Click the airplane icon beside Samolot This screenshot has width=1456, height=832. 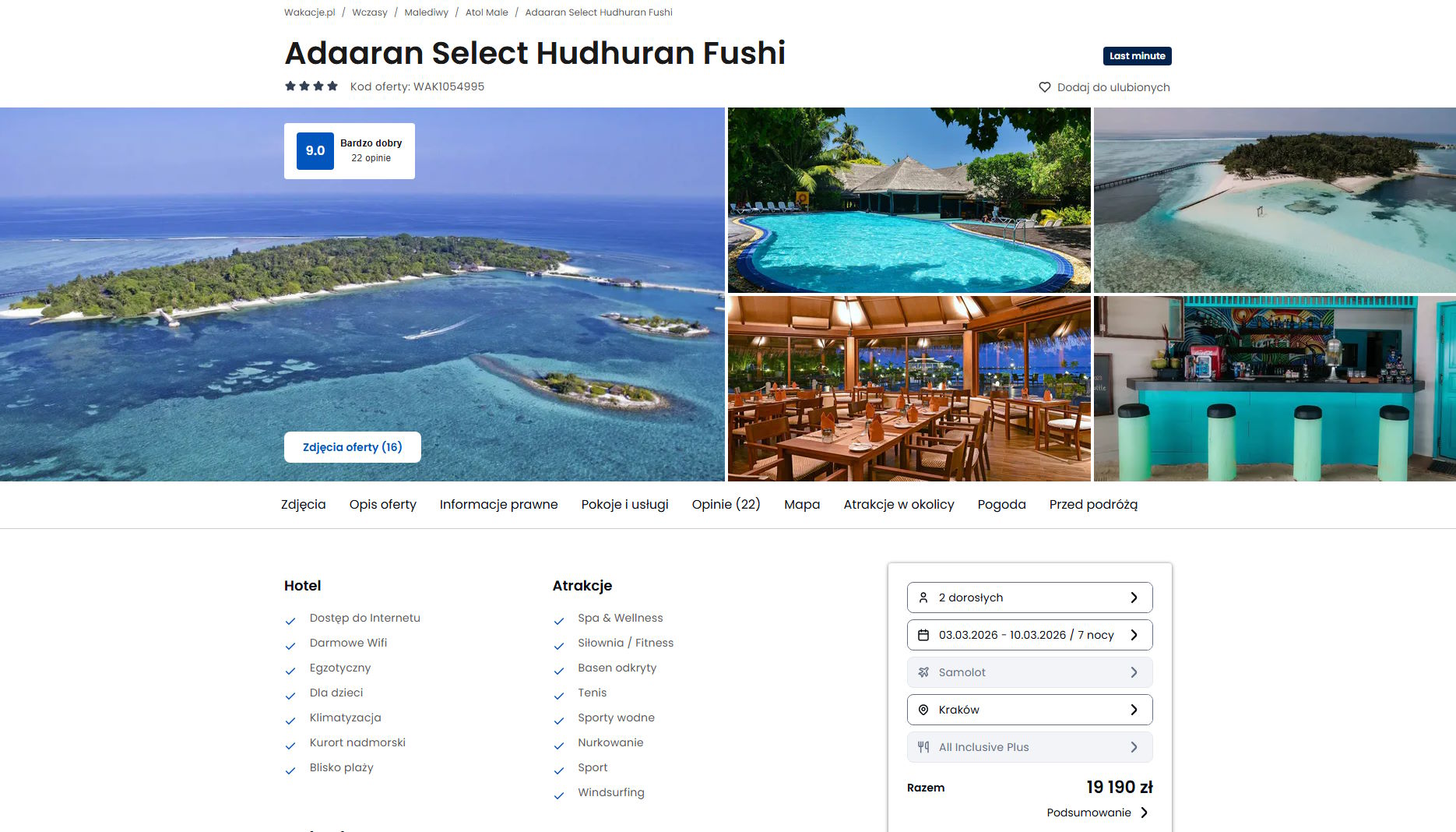pos(923,672)
